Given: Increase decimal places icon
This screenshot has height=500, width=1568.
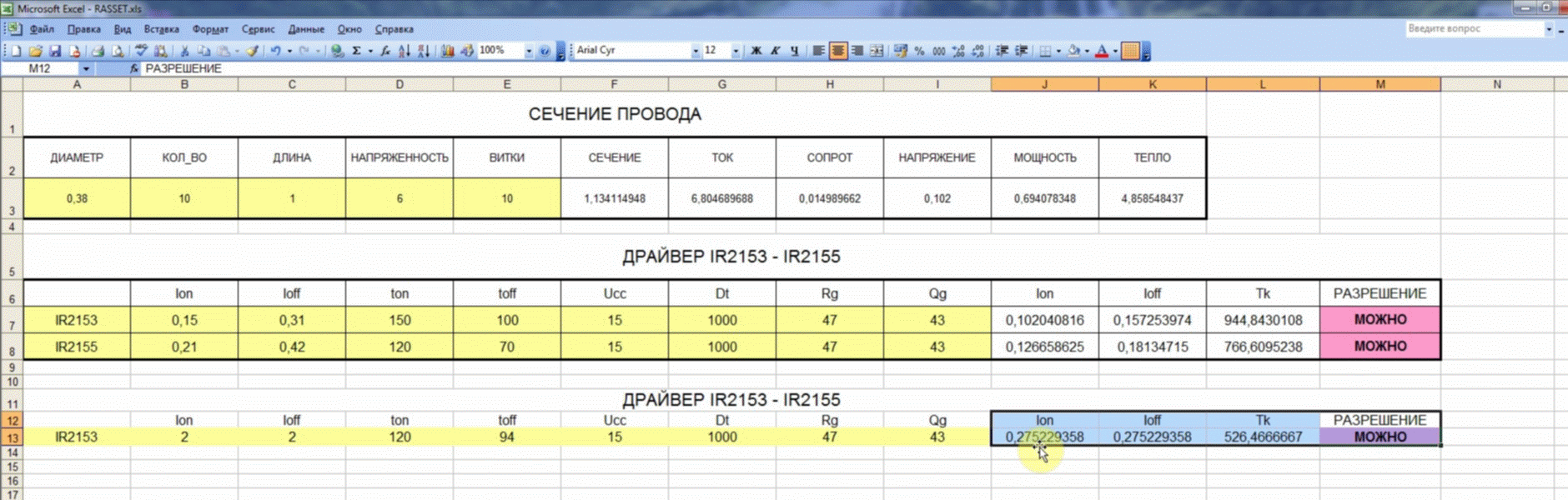Looking at the screenshot, I should pyautogui.click(x=958, y=51).
